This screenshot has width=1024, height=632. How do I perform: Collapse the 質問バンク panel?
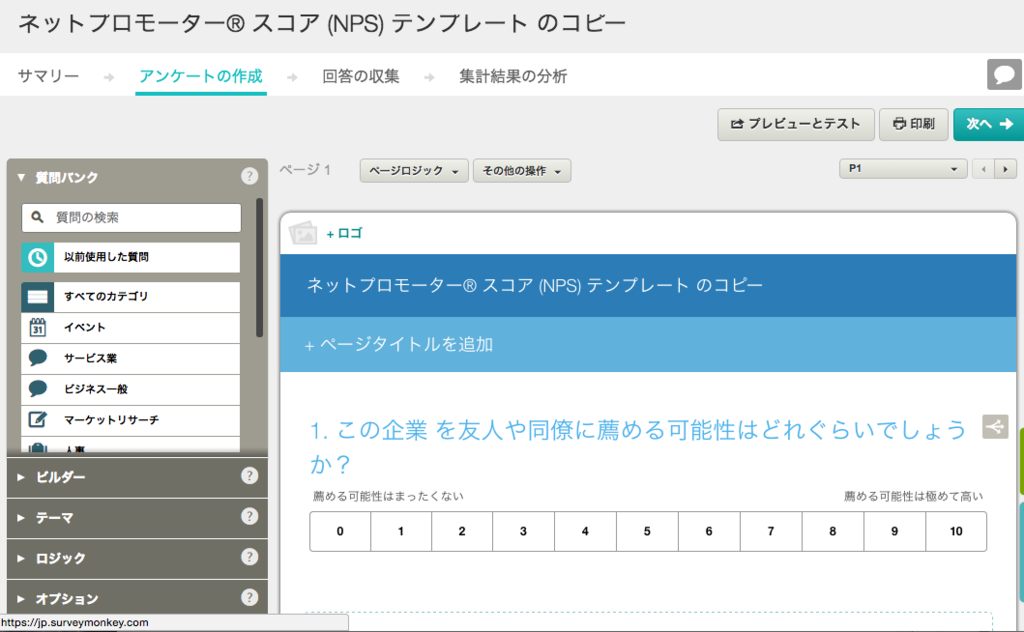[21, 177]
